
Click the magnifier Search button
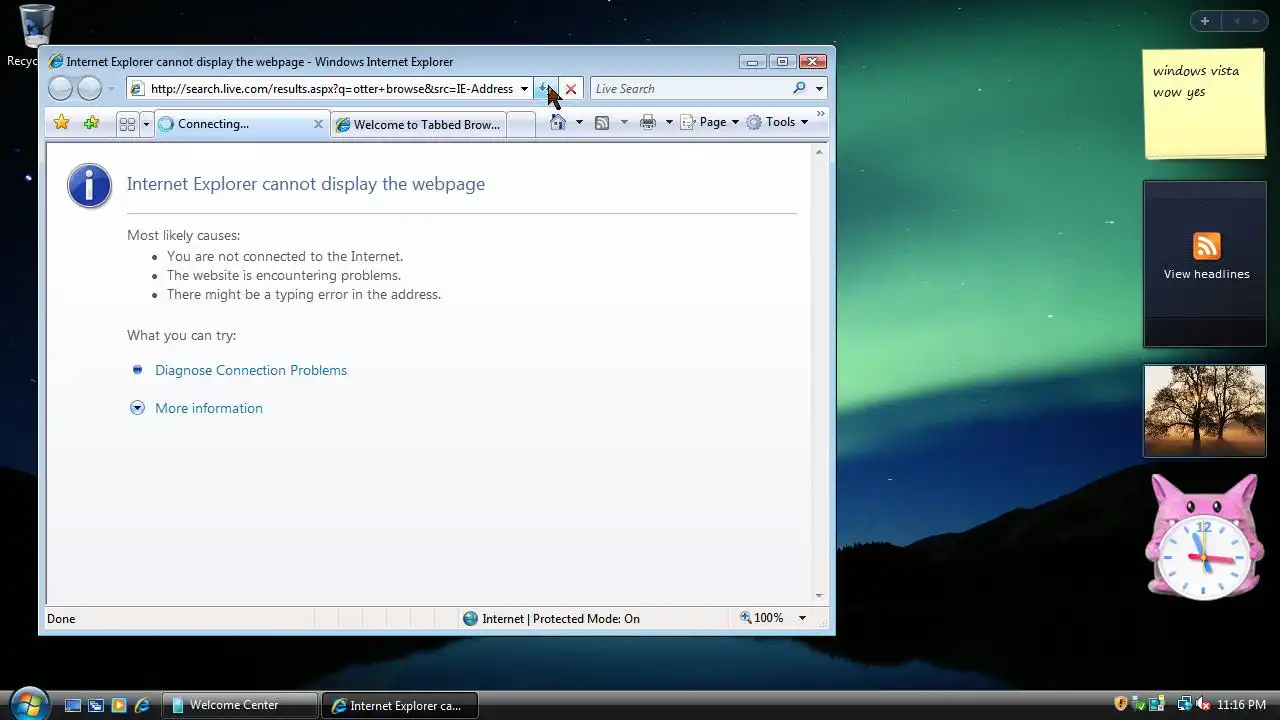pyautogui.click(x=799, y=89)
